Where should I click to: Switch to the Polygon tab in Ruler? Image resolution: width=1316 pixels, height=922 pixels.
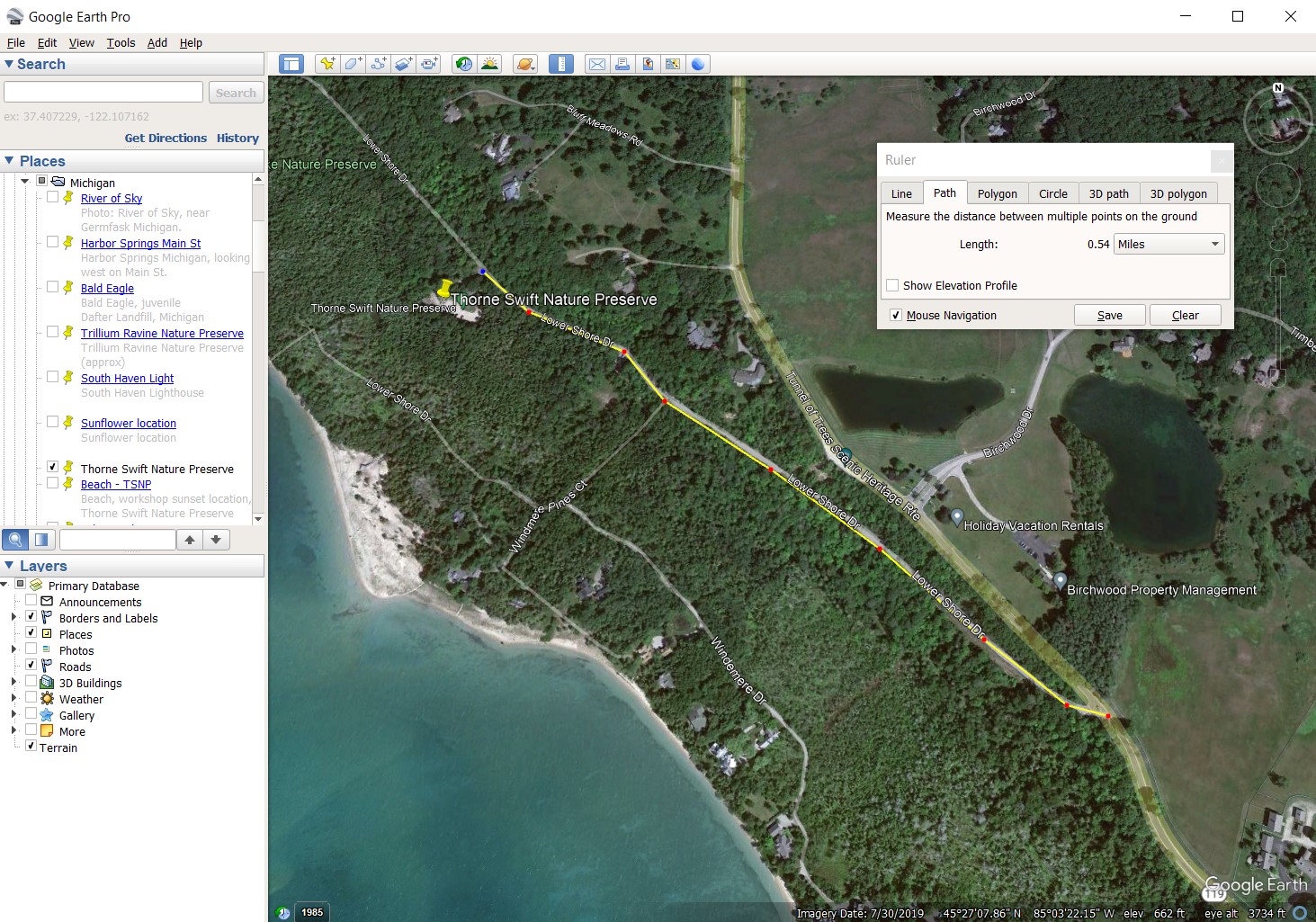[998, 193]
